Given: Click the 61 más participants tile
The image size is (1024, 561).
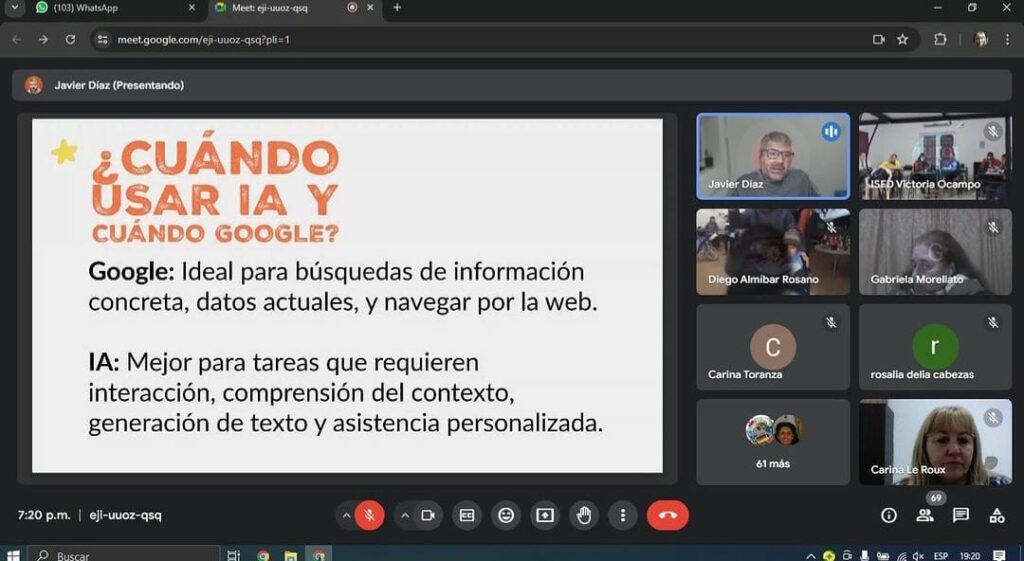Looking at the screenshot, I should coord(773,442).
